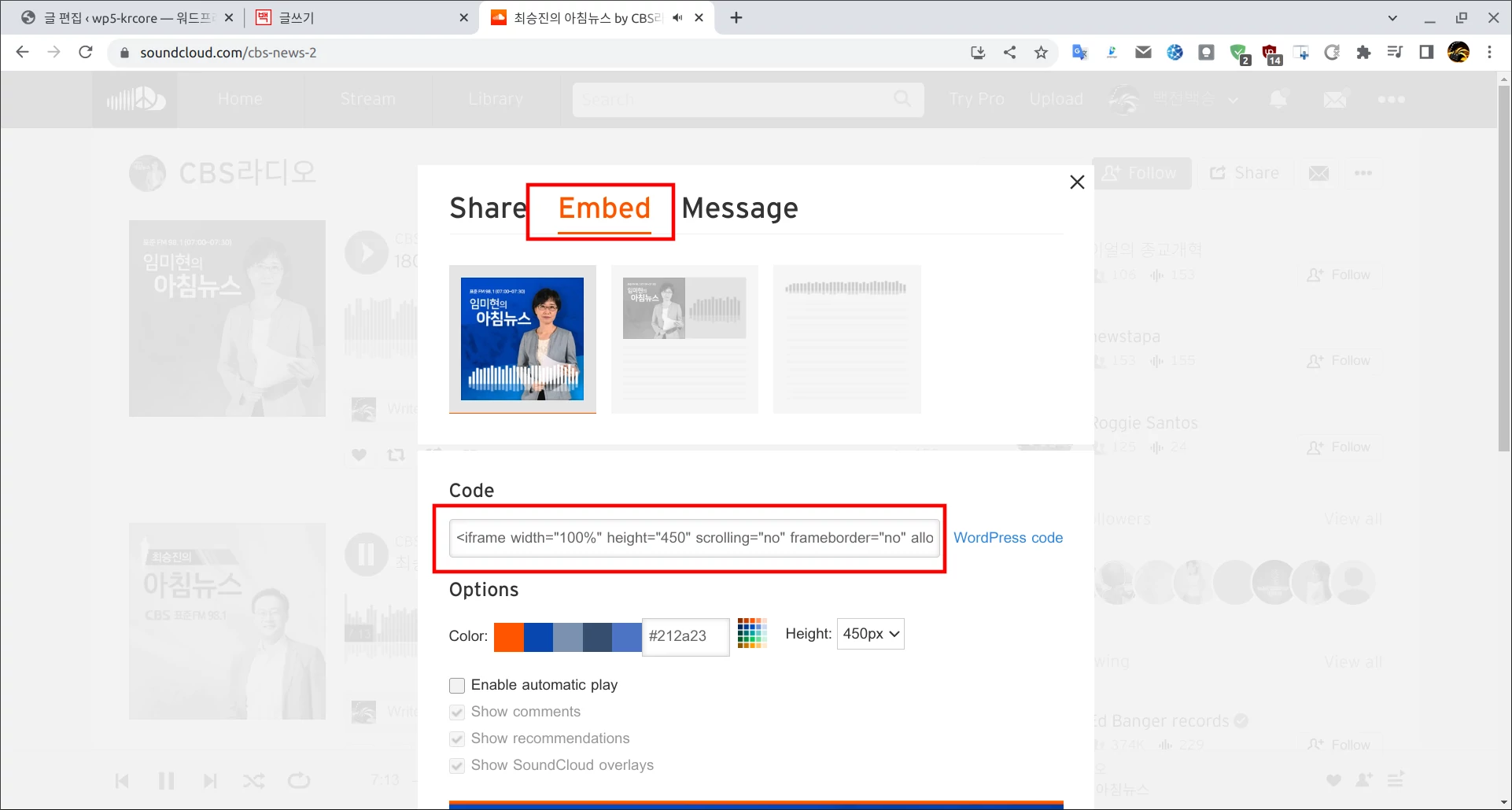Switch to the Message tab

(739, 208)
